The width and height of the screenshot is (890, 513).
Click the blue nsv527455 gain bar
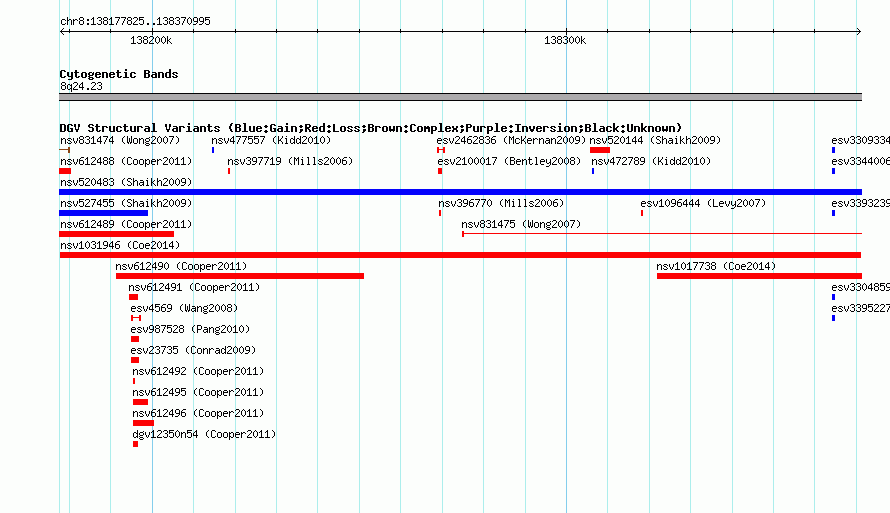(x=103, y=213)
